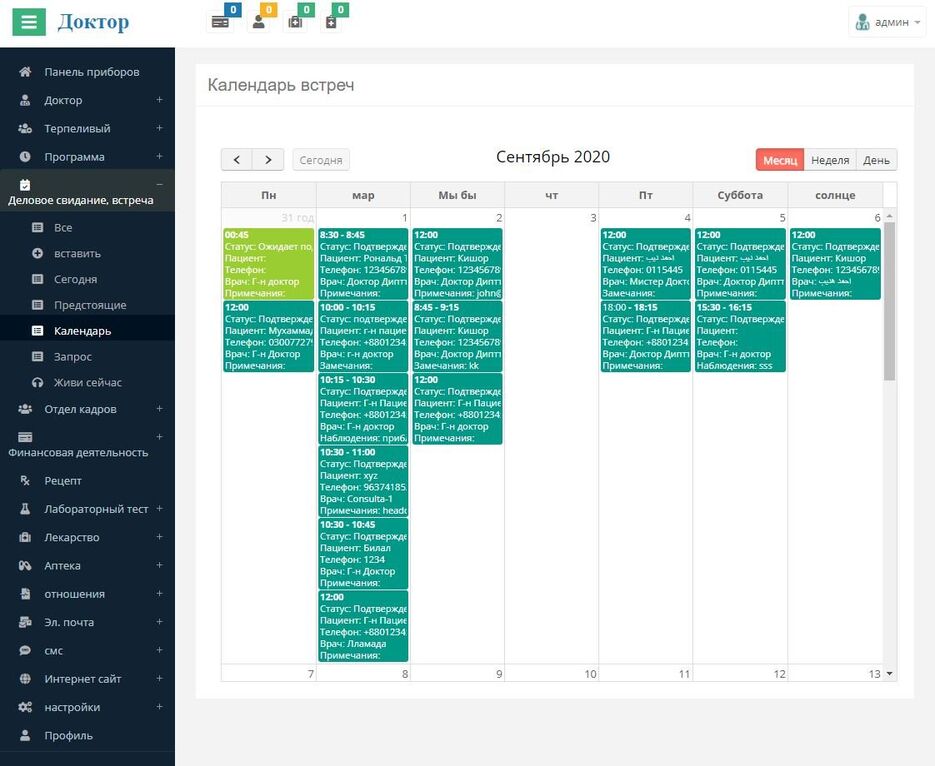Click the green hamburger menu button
Viewport: 935px width, 766px height.
[29, 22]
